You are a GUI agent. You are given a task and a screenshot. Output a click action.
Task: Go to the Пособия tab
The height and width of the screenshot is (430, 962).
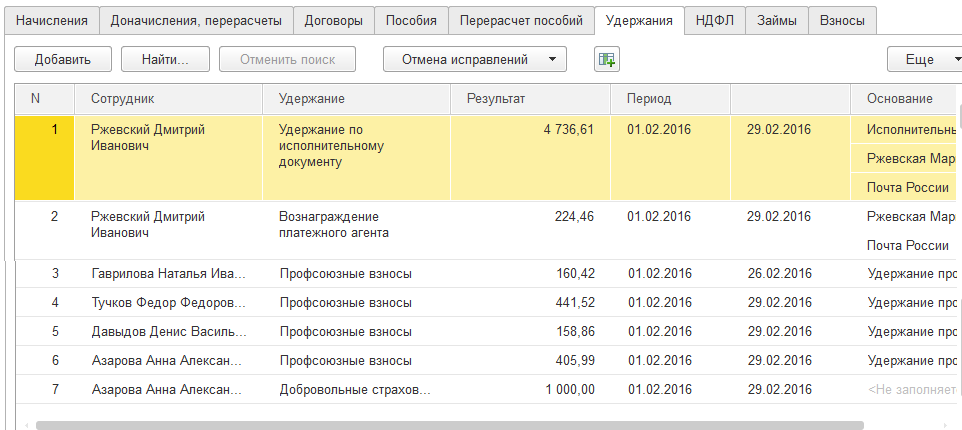click(x=411, y=20)
